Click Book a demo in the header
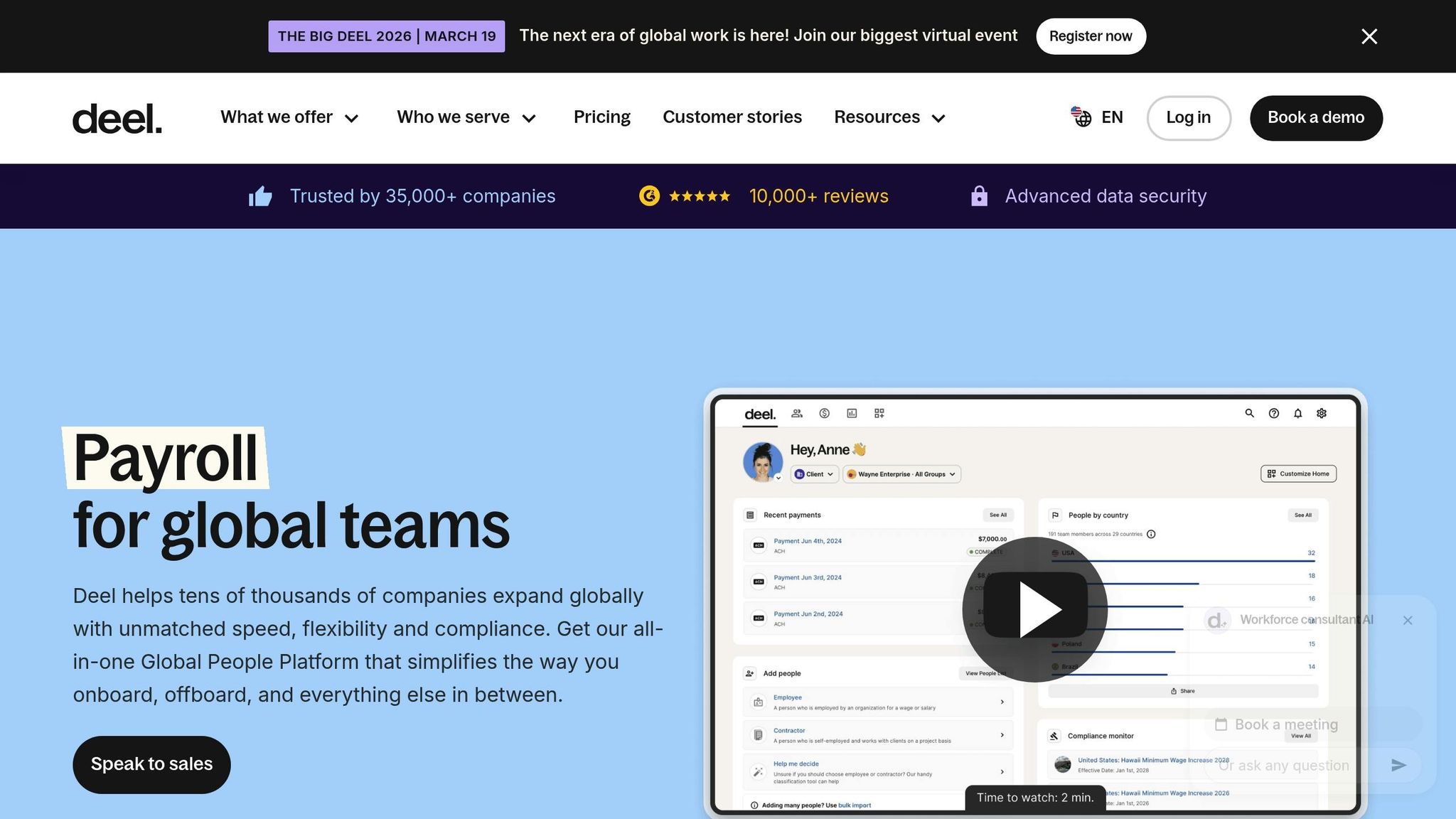This screenshot has height=819, width=1456. [1315, 118]
